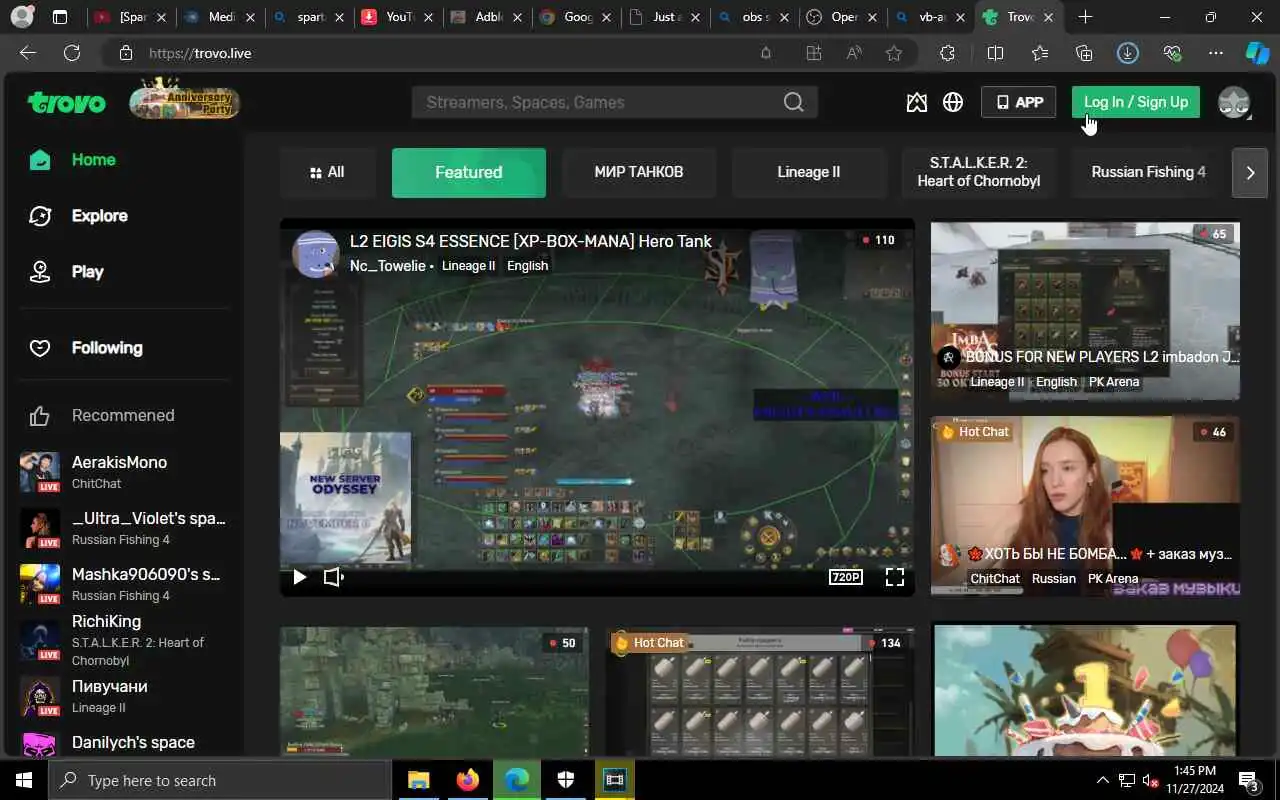
Task: Open tab actions menu icon
Action: (x=60, y=17)
